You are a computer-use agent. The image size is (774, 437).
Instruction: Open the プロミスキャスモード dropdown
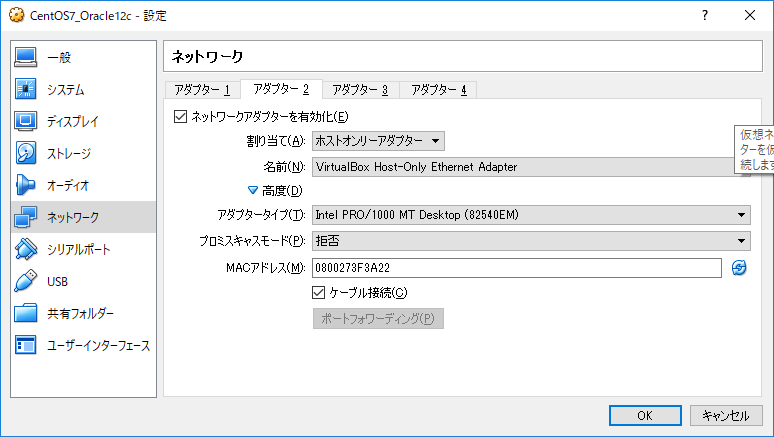pyautogui.click(x=530, y=241)
